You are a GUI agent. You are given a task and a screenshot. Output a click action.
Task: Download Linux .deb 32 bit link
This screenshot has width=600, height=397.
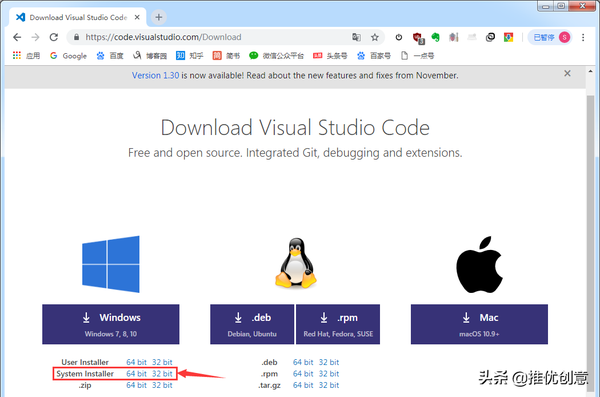329,362
